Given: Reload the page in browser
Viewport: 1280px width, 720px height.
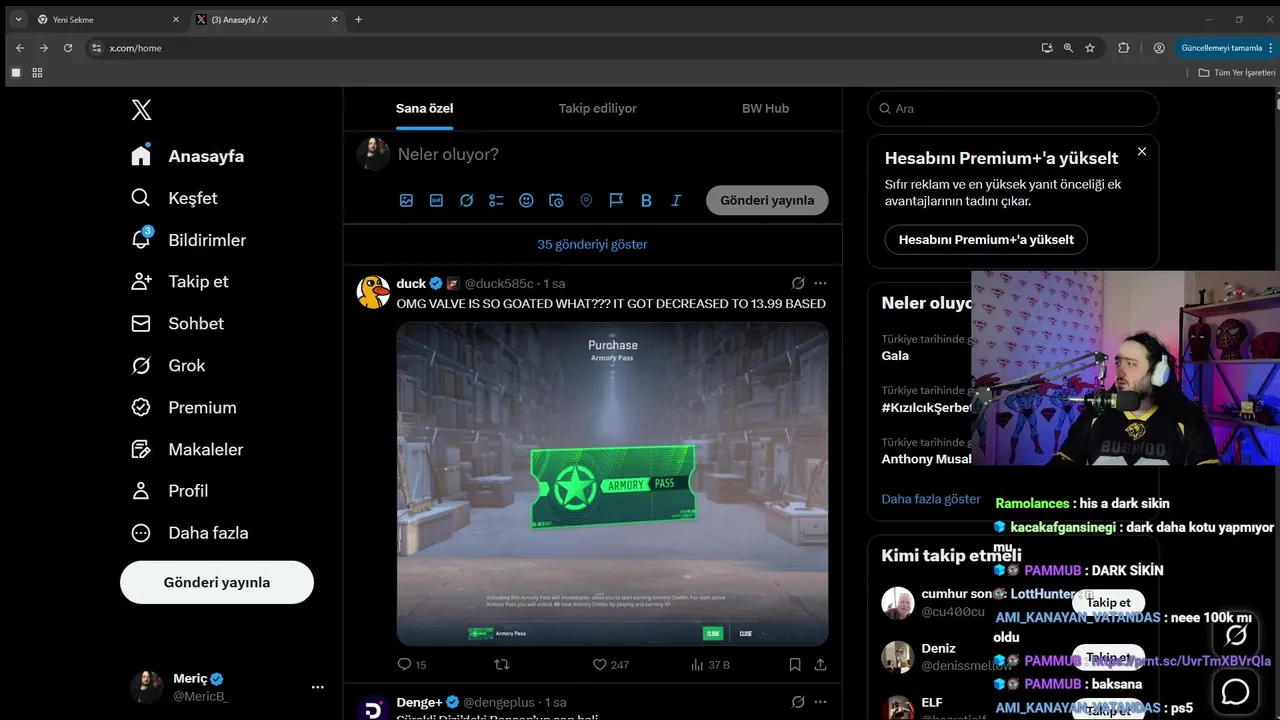Looking at the screenshot, I should click(x=68, y=47).
